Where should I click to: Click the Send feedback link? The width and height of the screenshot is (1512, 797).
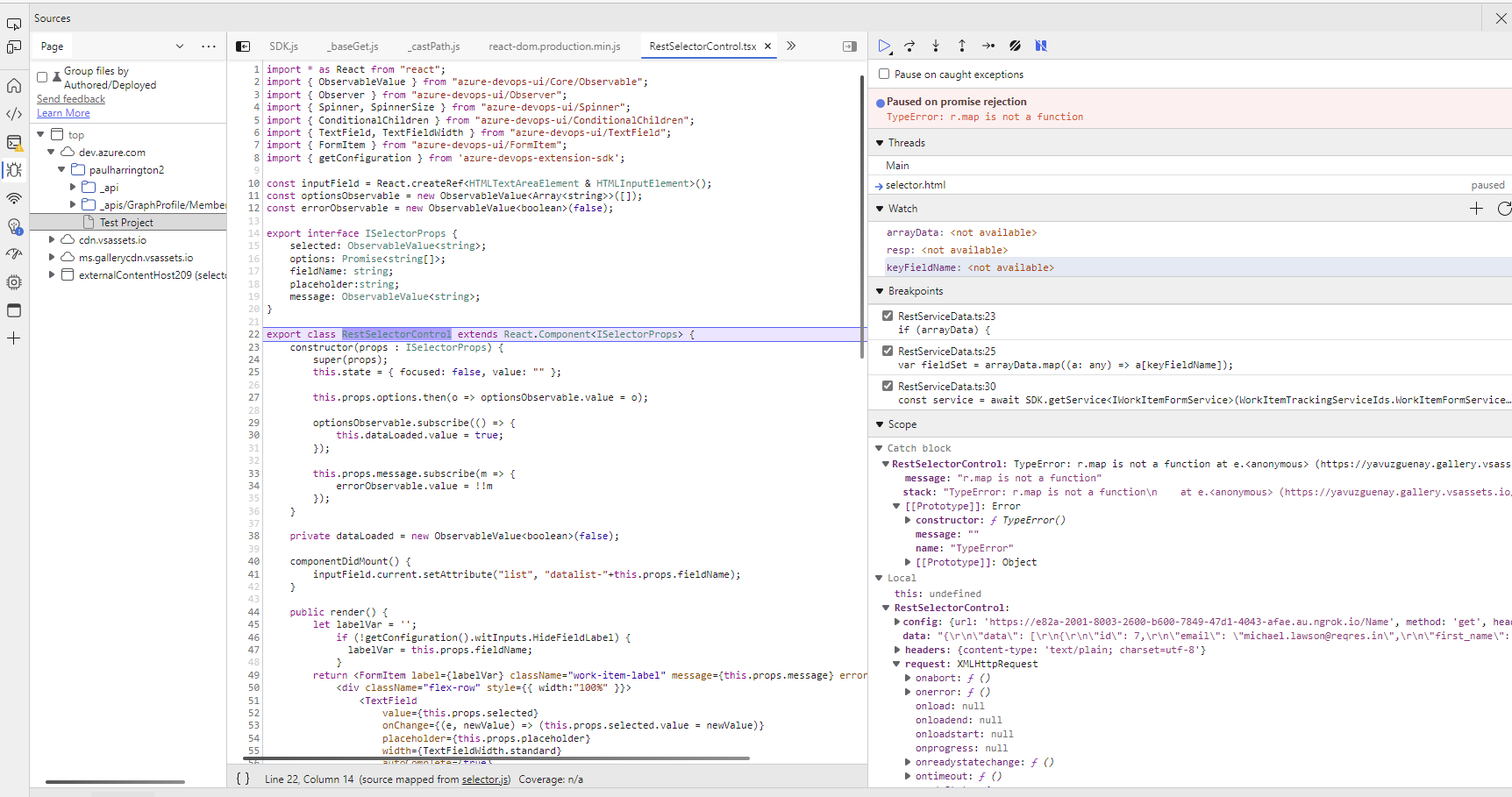point(71,99)
